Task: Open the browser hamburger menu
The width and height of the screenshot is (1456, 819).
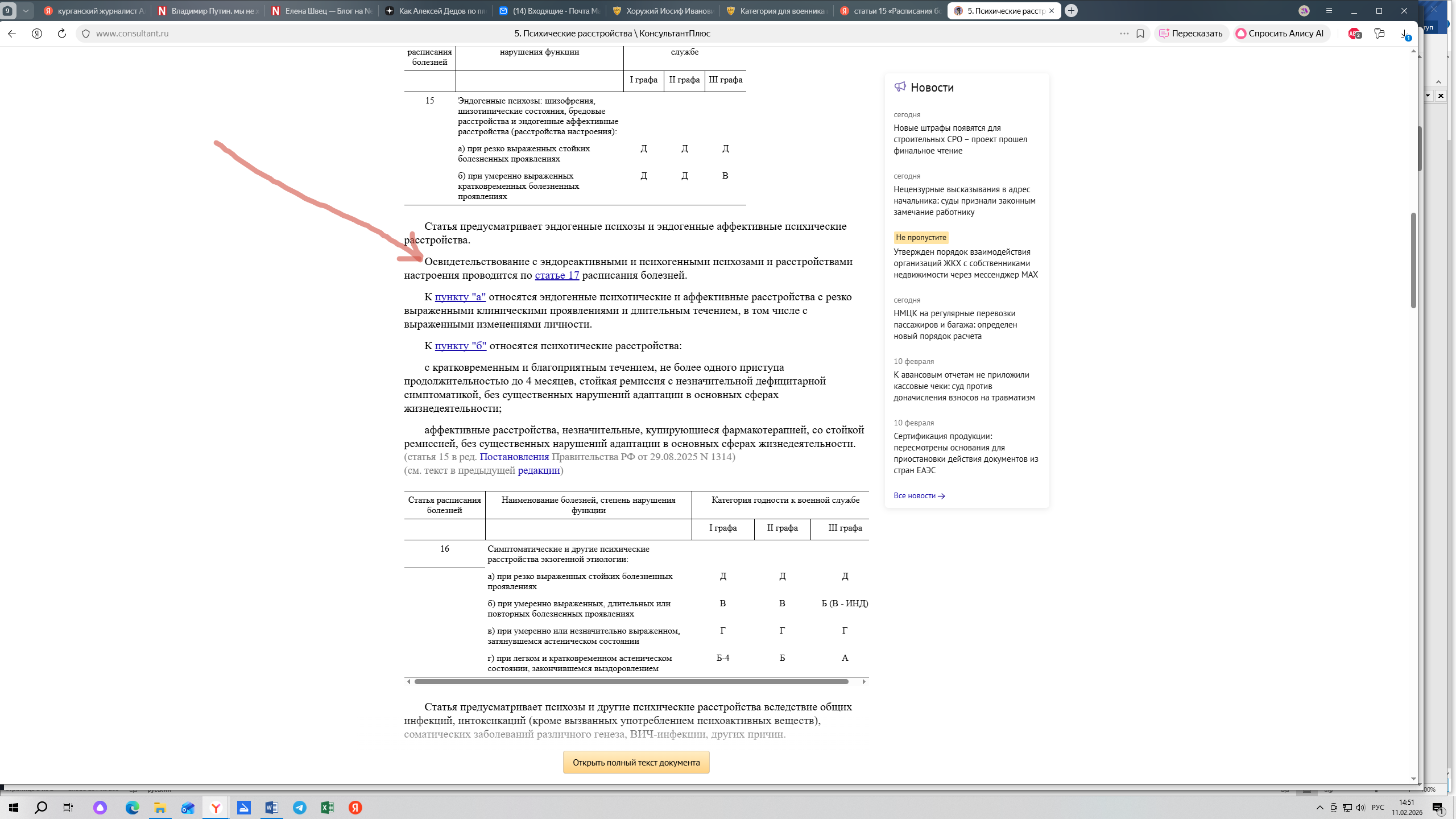Action: (1329, 11)
